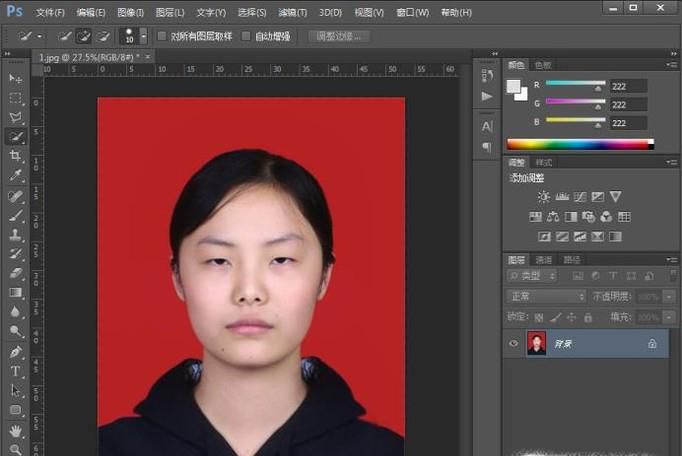Open the brush size picker dropdown
682x456 pixels.
[143, 36]
